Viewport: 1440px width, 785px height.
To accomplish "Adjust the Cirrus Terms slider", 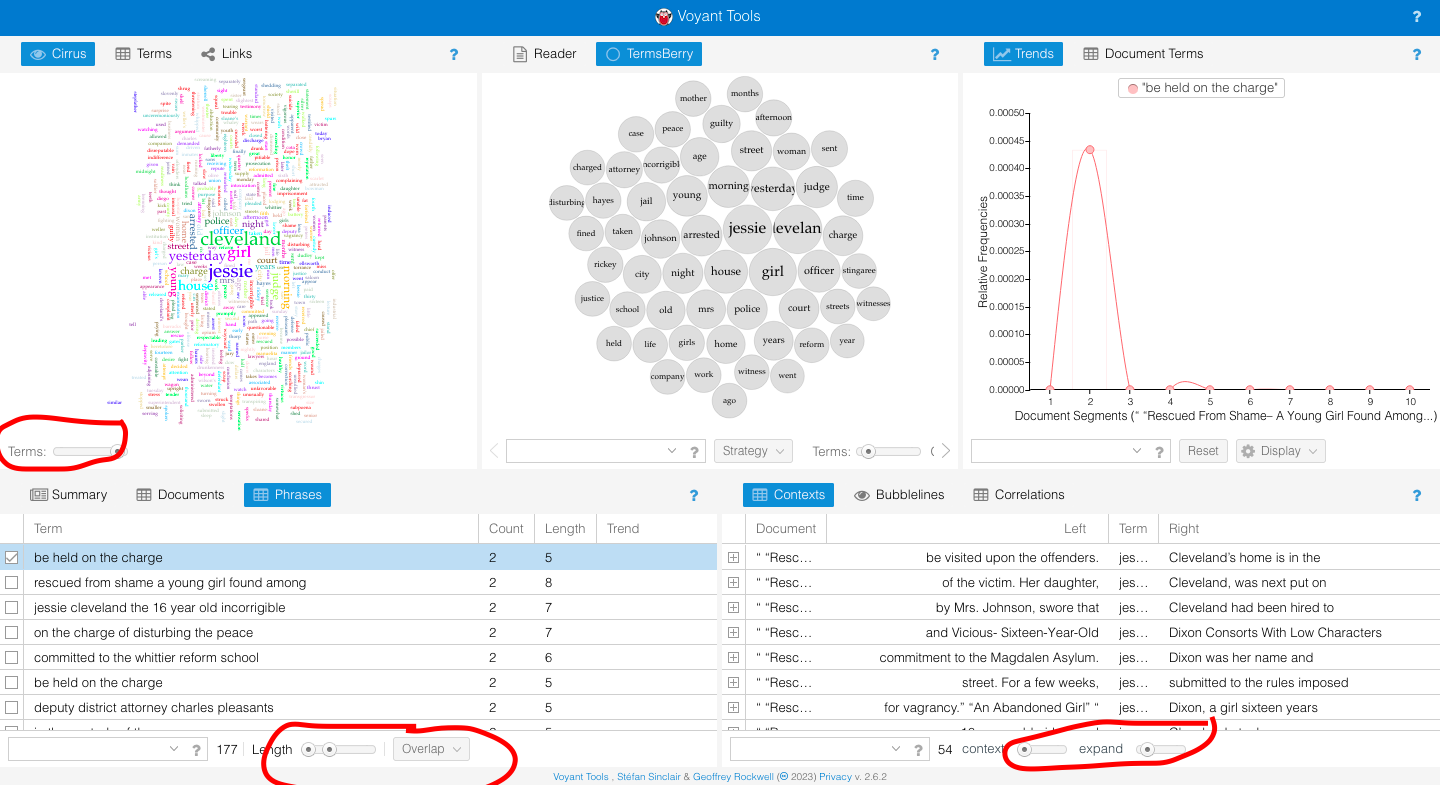I will (x=89, y=452).
